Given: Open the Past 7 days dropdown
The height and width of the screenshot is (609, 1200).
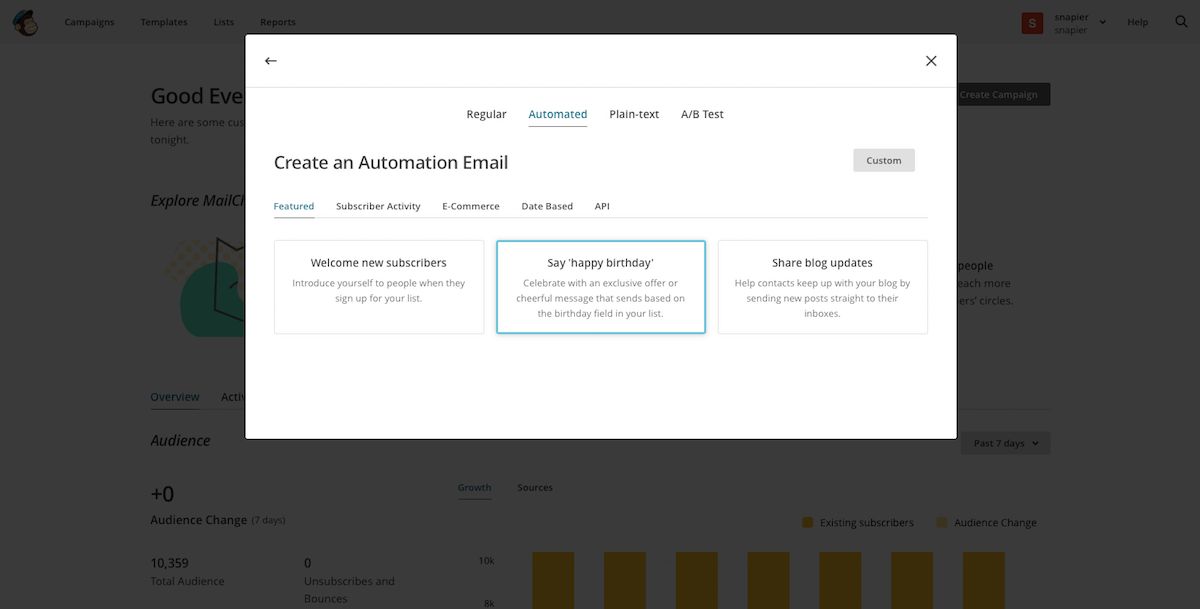Looking at the screenshot, I should click(1005, 443).
